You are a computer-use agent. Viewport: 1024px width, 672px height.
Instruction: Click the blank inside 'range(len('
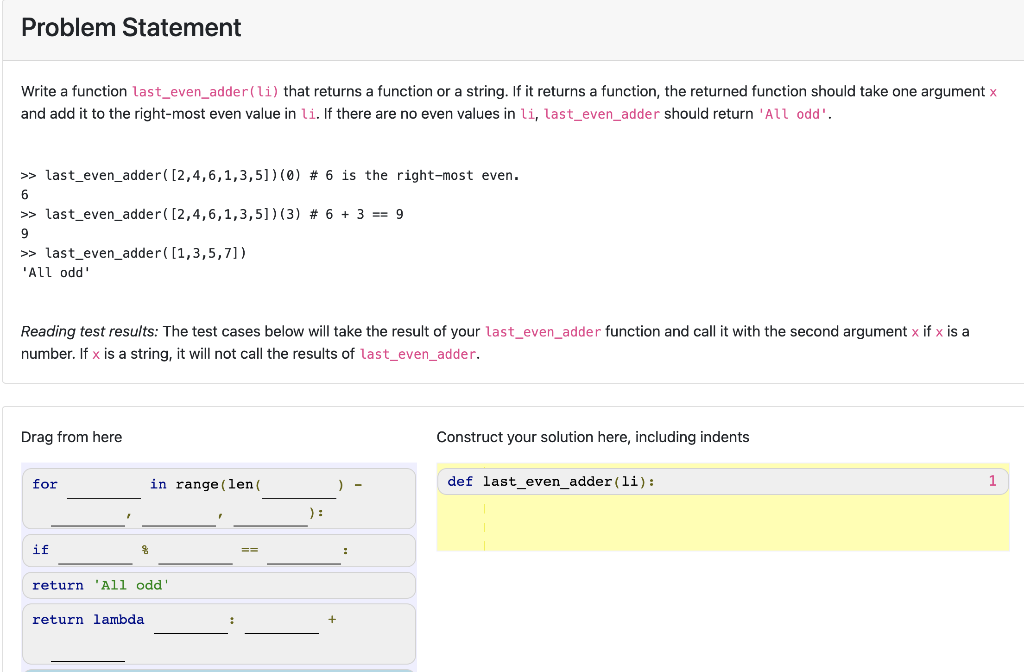click(299, 488)
